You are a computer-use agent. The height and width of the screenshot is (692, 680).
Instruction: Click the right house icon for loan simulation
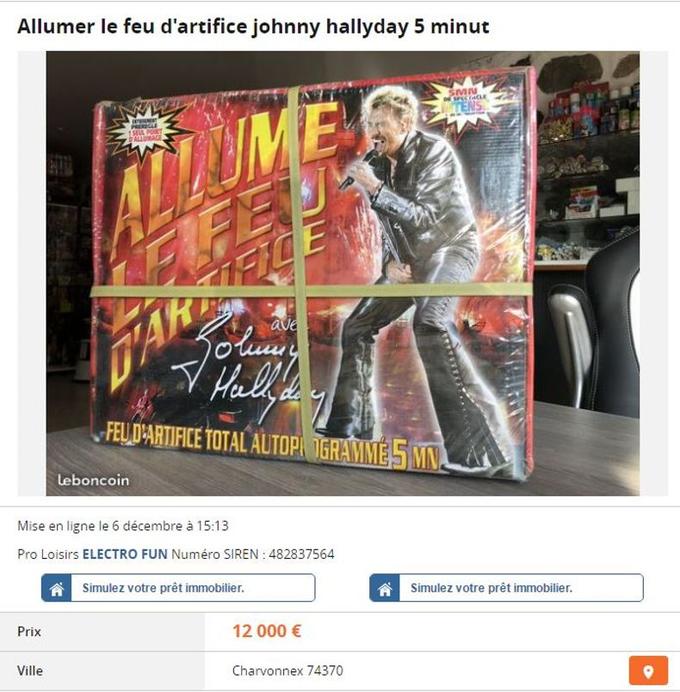385,588
